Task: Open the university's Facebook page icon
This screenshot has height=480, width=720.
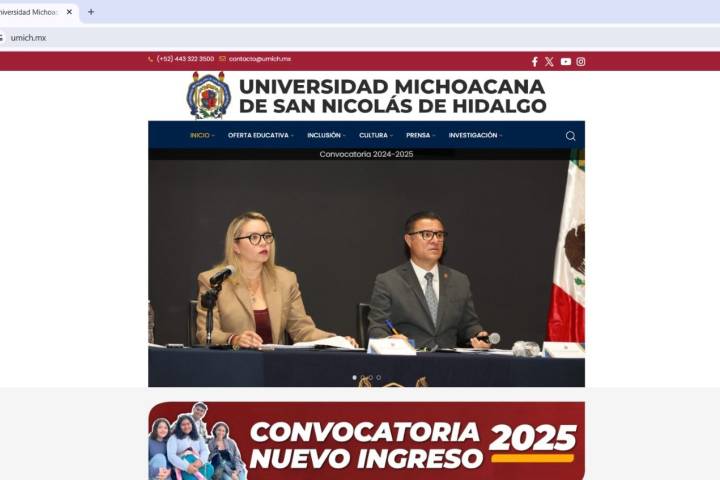Action: tap(534, 61)
